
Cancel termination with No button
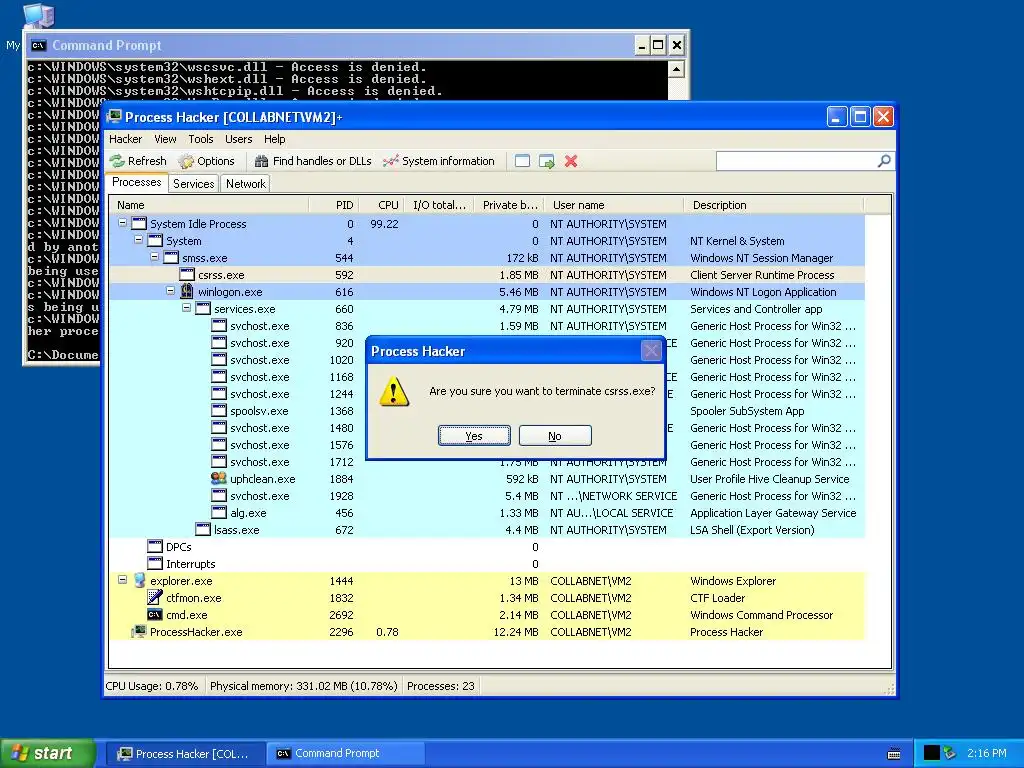(555, 436)
